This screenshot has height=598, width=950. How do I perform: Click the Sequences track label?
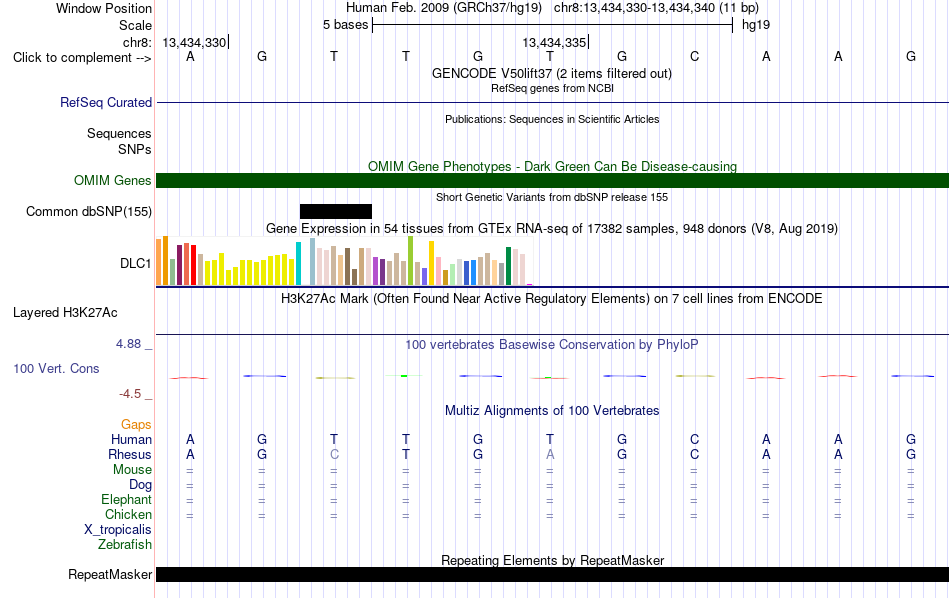pos(119,133)
